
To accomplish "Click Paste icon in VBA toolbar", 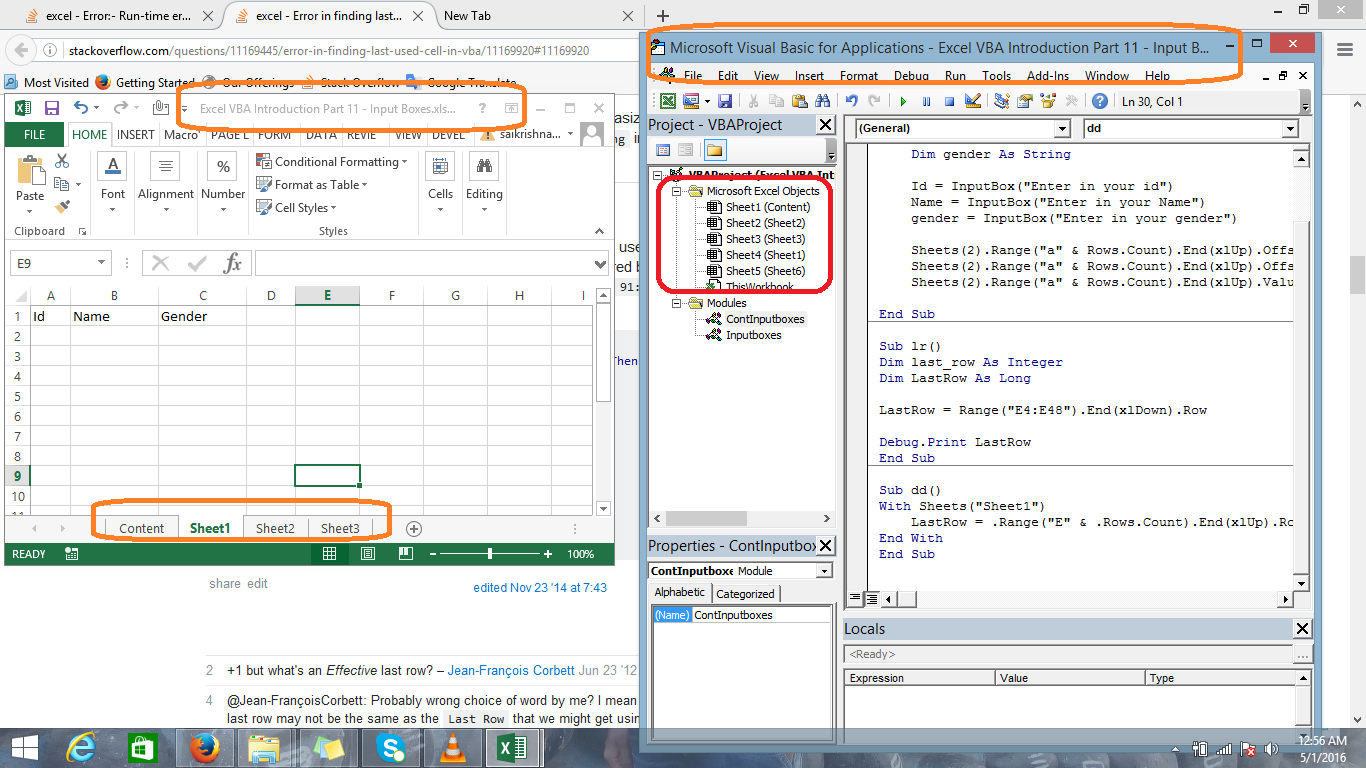I will pos(799,101).
